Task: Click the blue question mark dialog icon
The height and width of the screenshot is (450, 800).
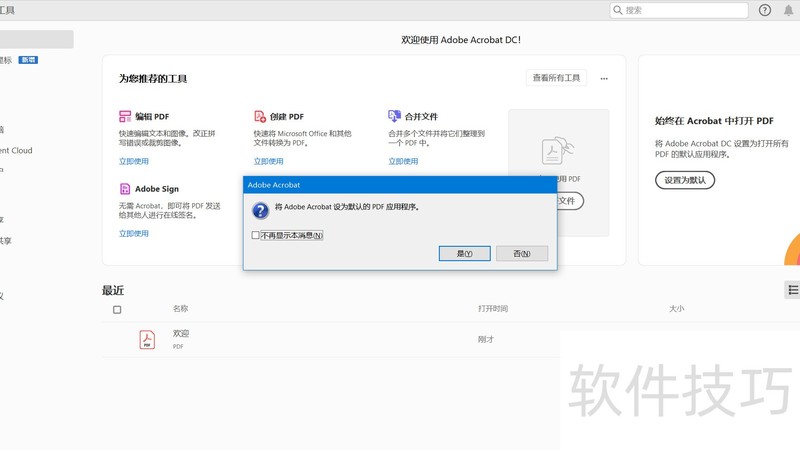Action: pos(261,210)
